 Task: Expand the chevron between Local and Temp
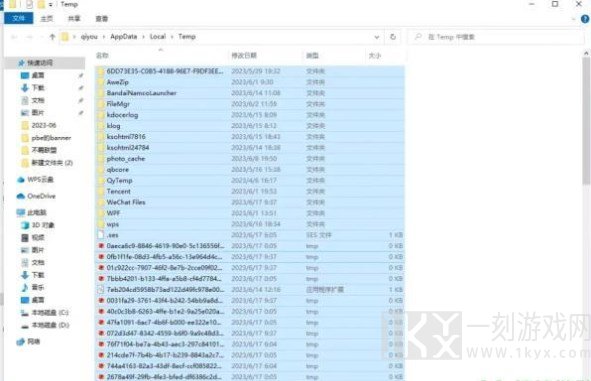(x=172, y=37)
